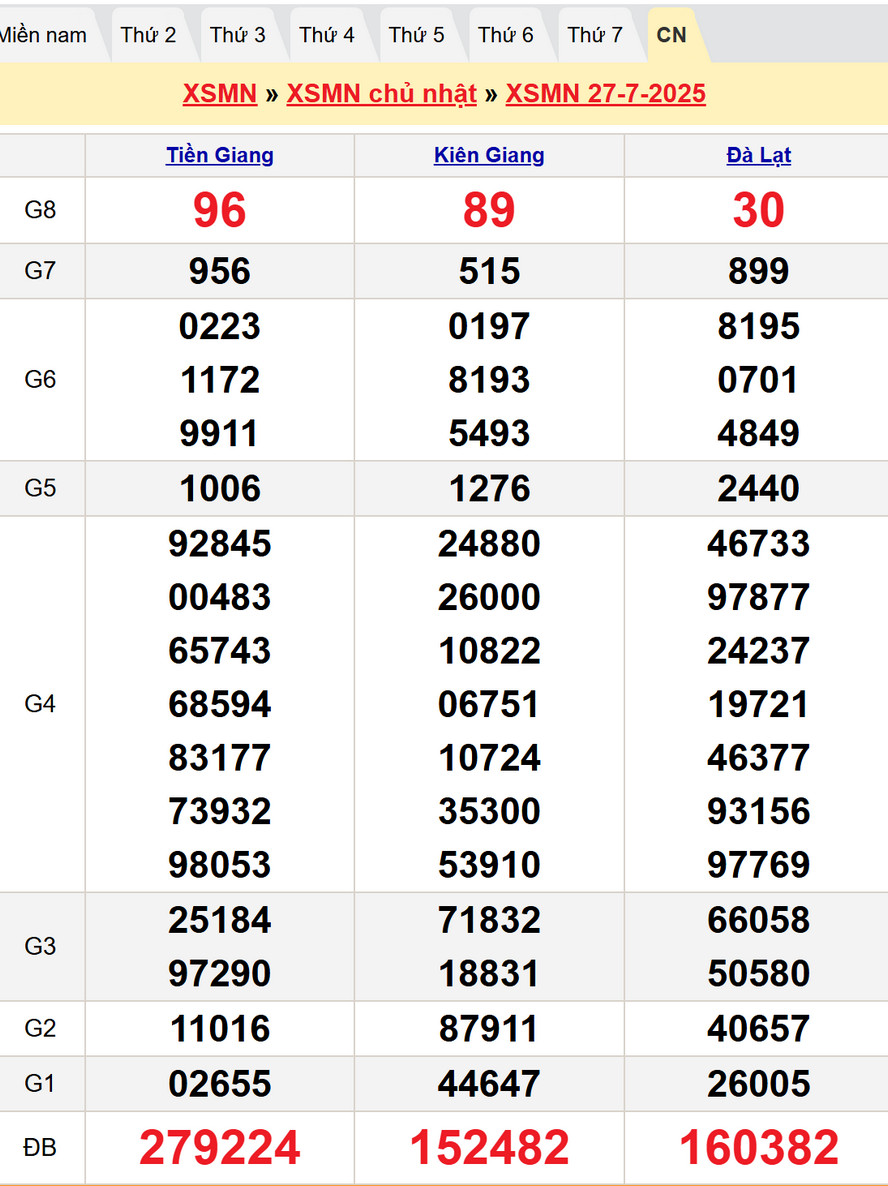Click the Đà Lạt header link
This screenshot has height=1186, width=888.
[758, 155]
